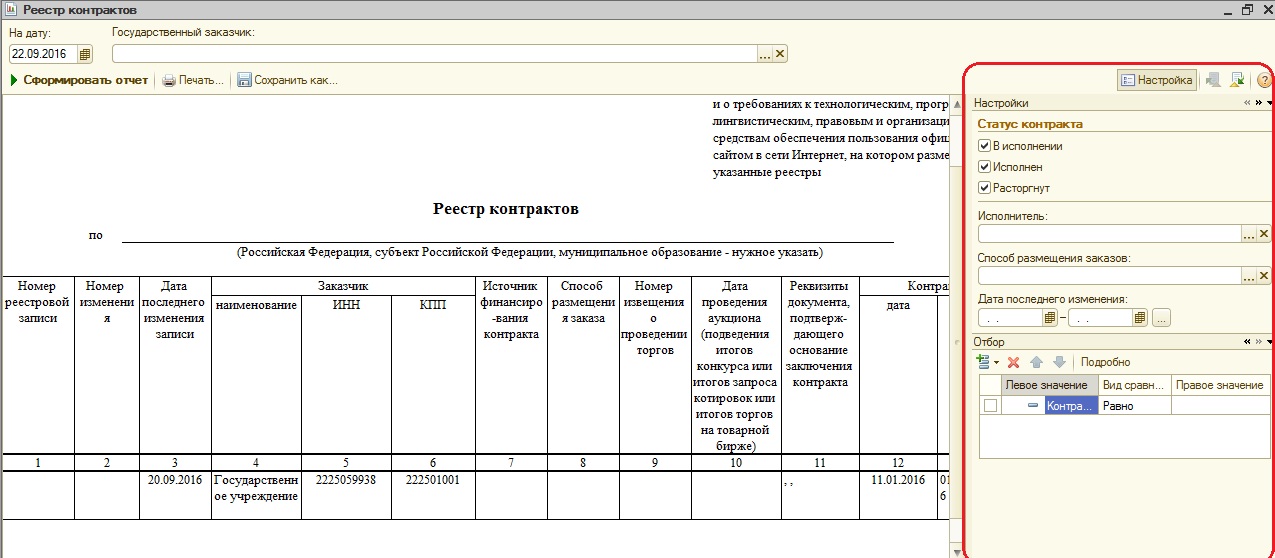Delete selected filter row with red X
Screen dimensions: 1275x558
1013,362
